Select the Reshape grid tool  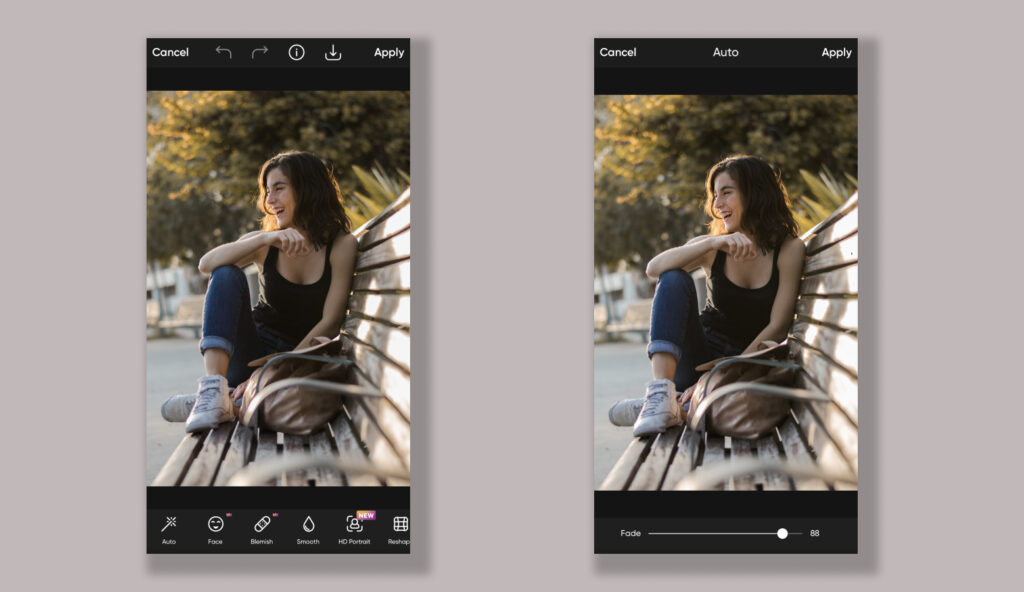point(400,528)
